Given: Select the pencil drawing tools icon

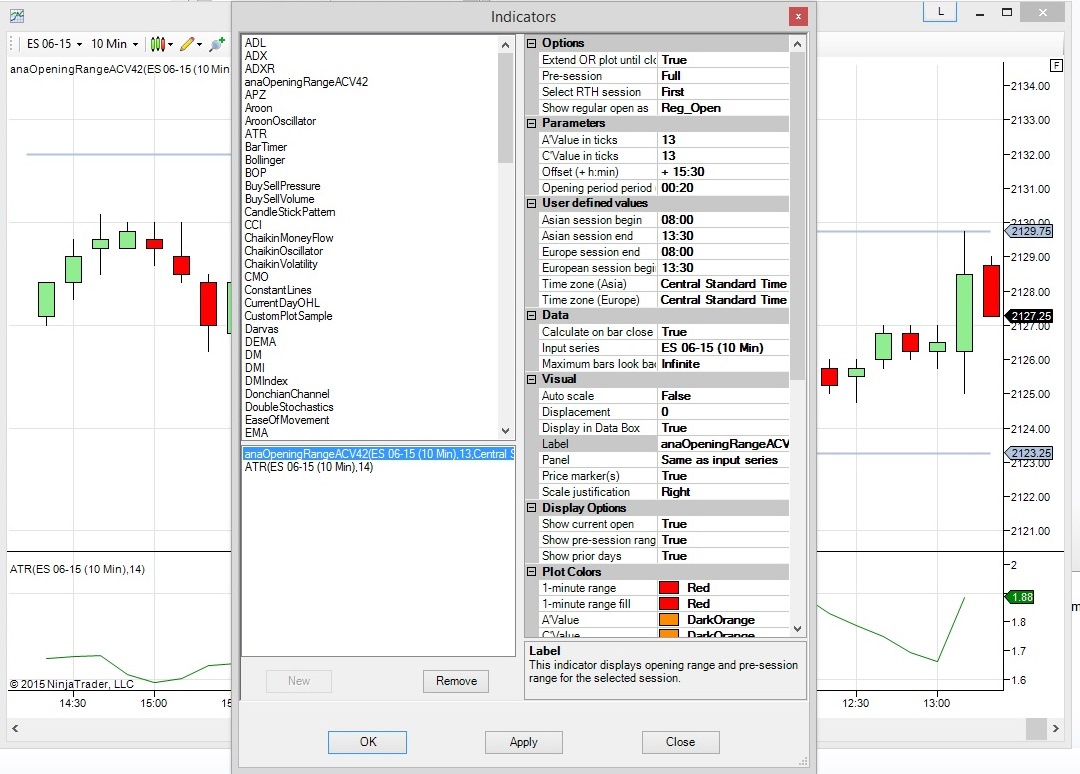Looking at the screenshot, I should 190,44.
